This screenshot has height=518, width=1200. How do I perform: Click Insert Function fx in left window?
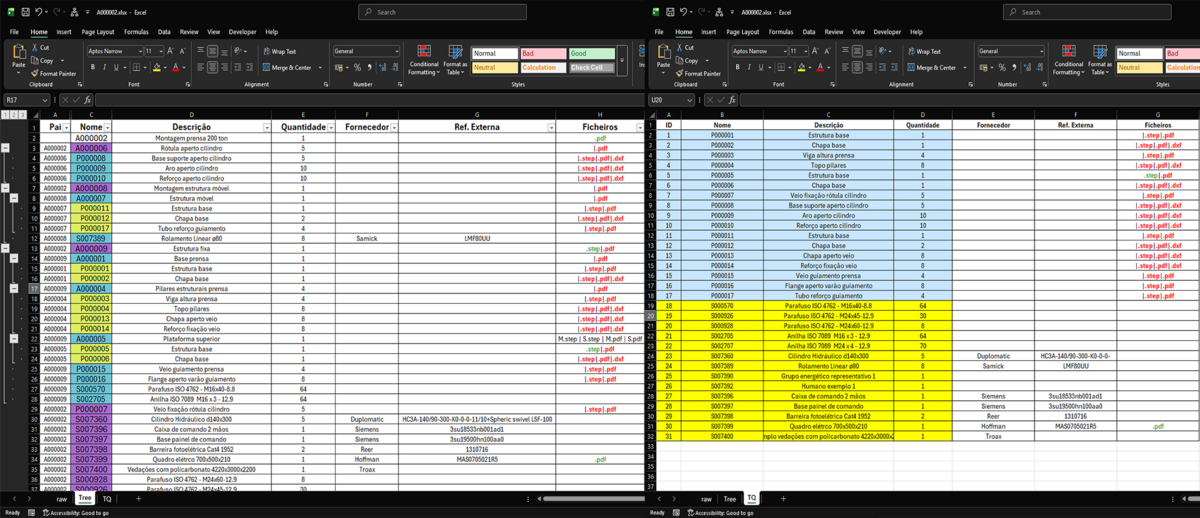pyautogui.click(x=88, y=100)
